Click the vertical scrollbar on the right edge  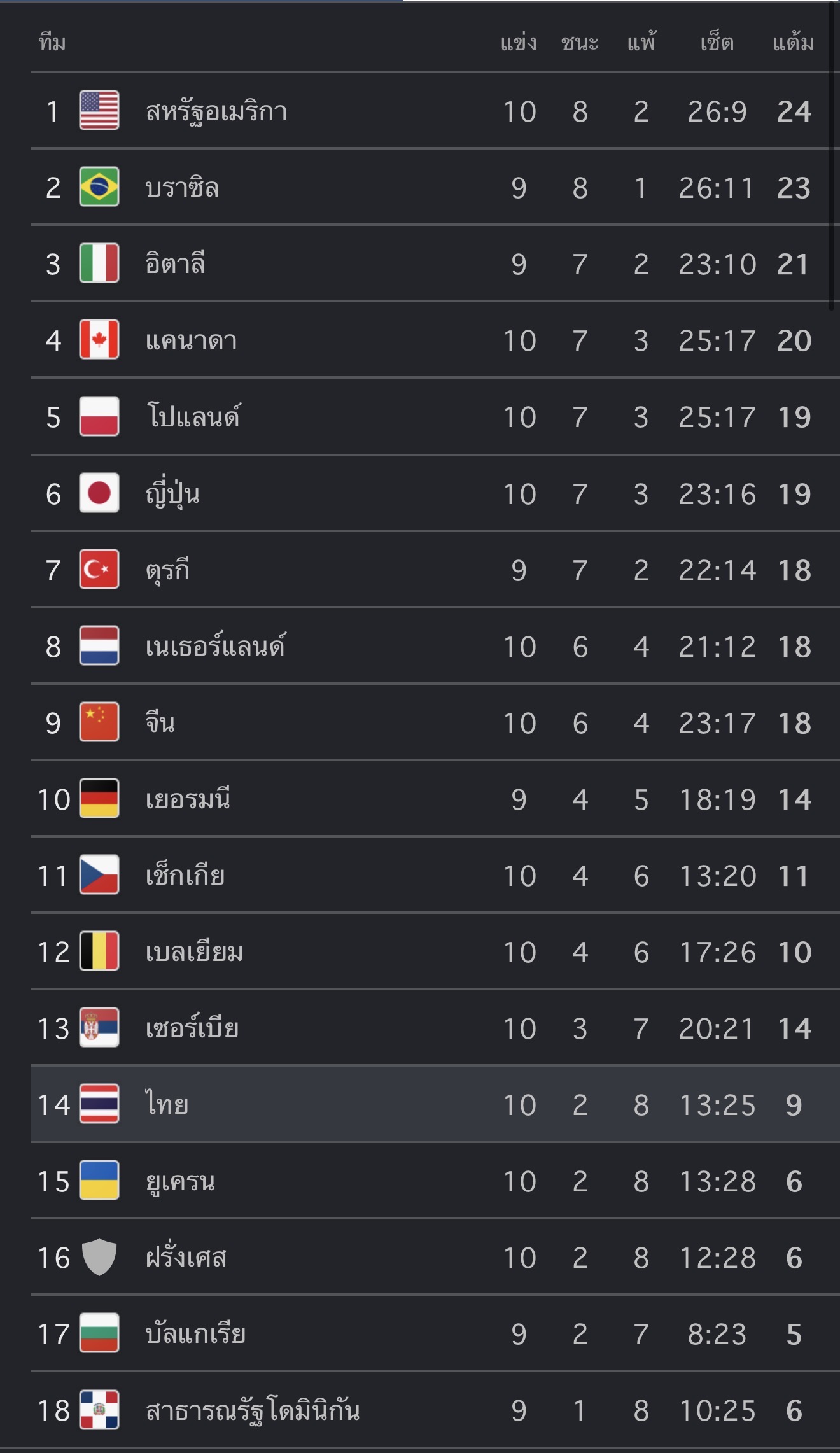coord(831,156)
